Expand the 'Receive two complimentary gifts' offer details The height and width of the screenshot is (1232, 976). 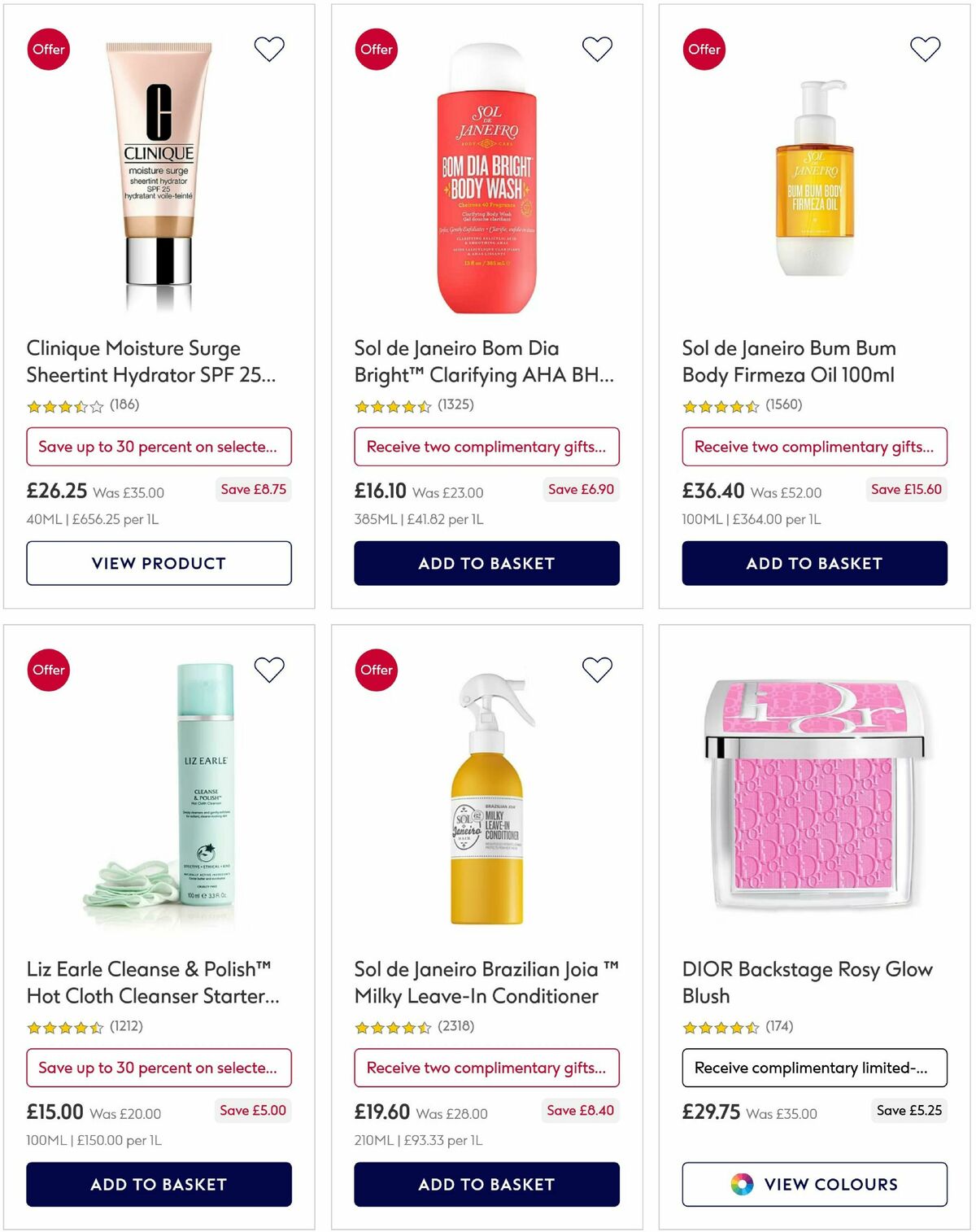coord(486,447)
